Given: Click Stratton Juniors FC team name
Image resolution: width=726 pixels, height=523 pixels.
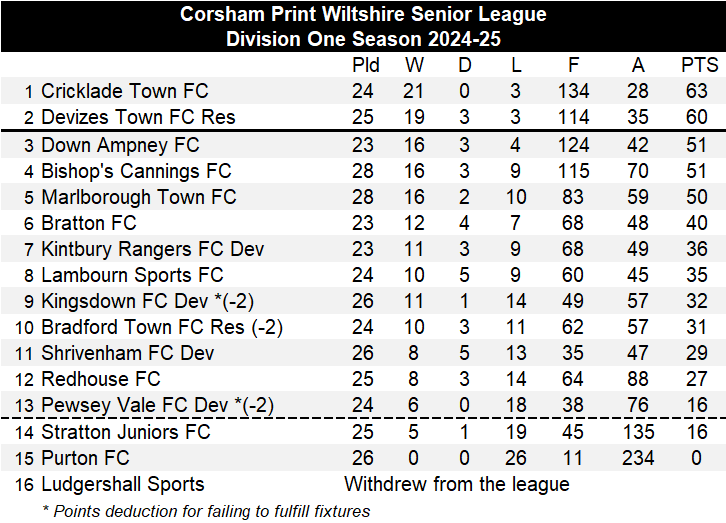Looking at the screenshot, I should coord(126,432).
